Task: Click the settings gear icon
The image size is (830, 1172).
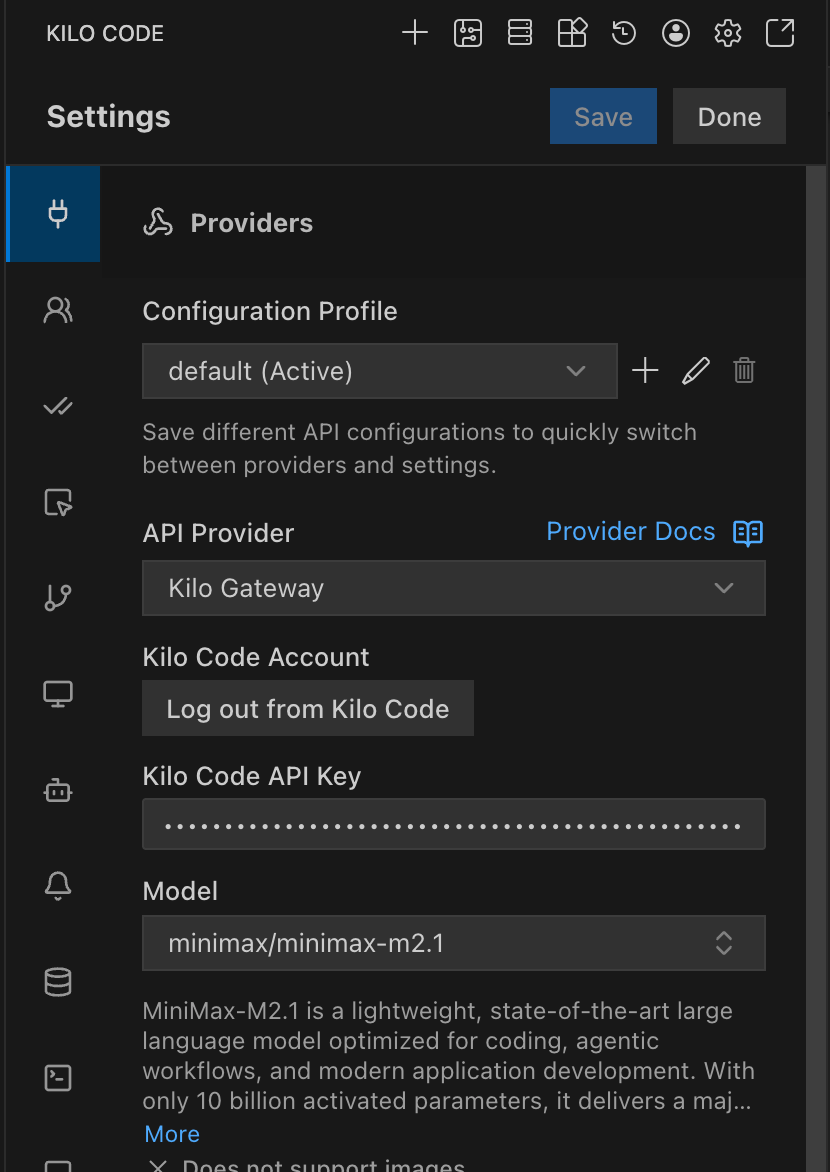Action: 728,33
